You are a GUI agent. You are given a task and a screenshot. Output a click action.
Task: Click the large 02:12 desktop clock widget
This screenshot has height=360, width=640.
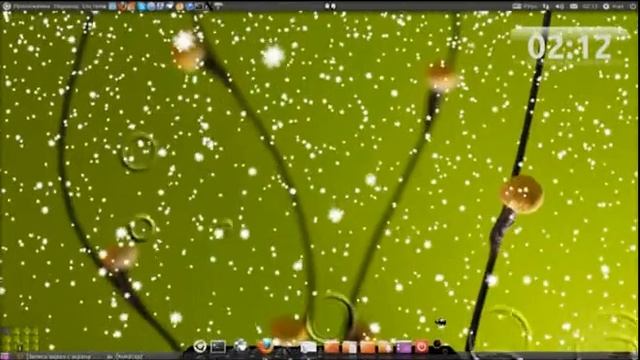[x=569, y=46]
